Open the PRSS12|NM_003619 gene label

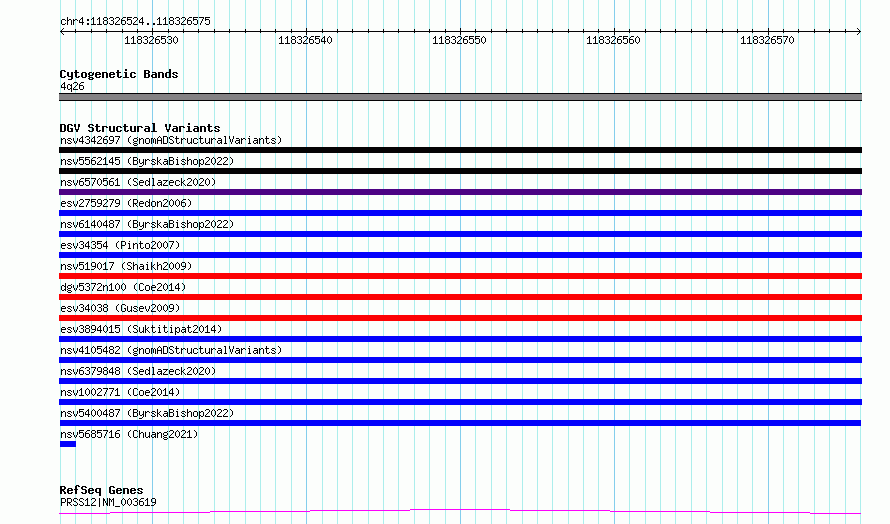pyautogui.click(x=108, y=502)
